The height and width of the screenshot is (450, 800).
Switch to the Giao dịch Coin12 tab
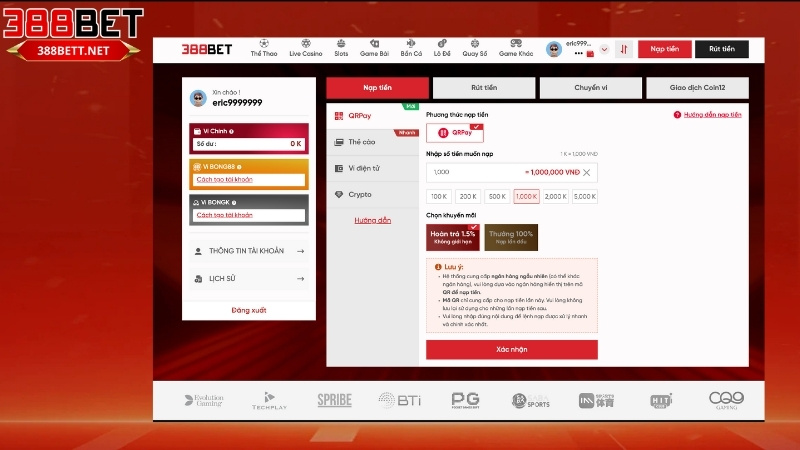pos(697,88)
